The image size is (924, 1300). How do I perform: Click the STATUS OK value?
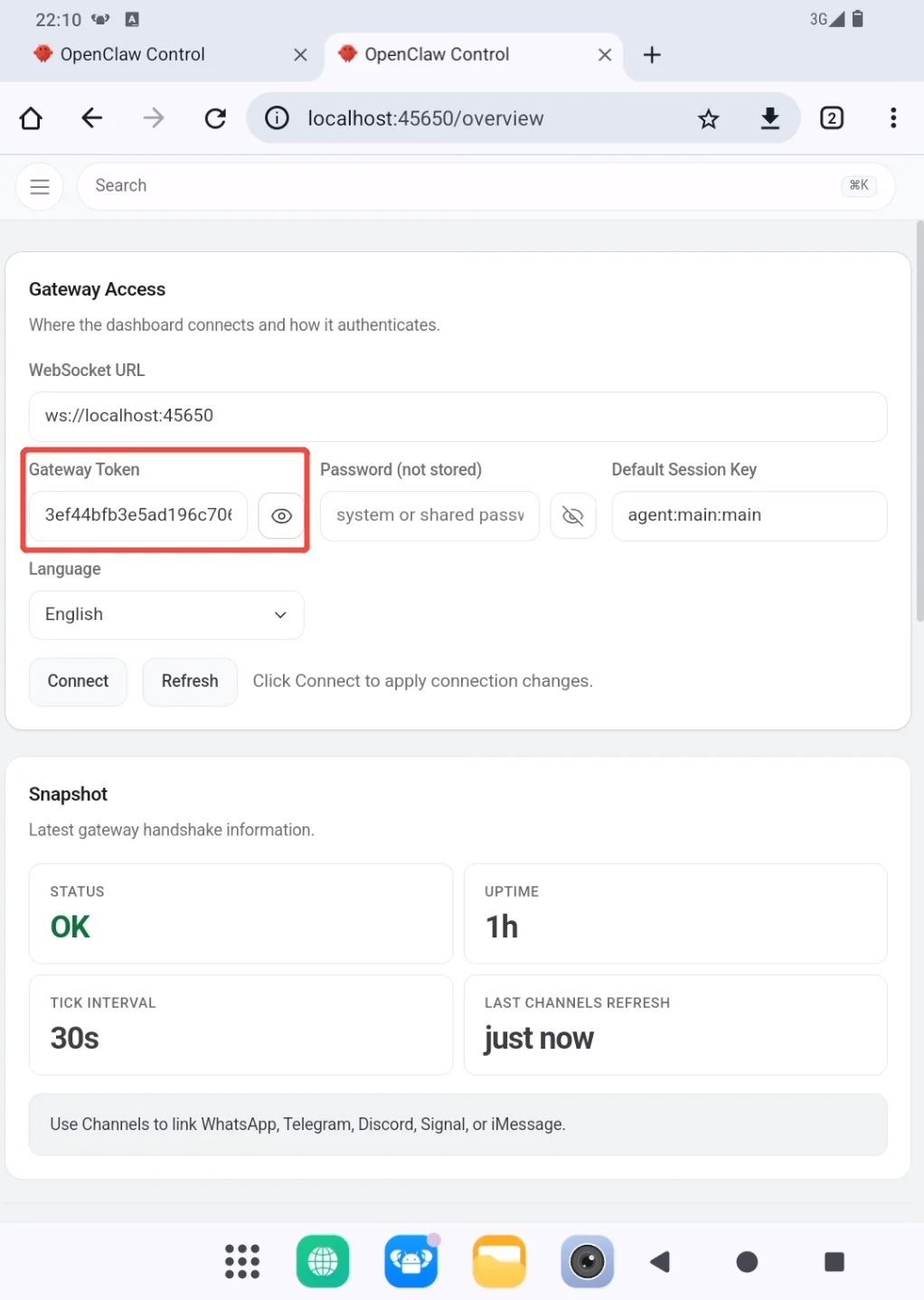tap(70, 927)
